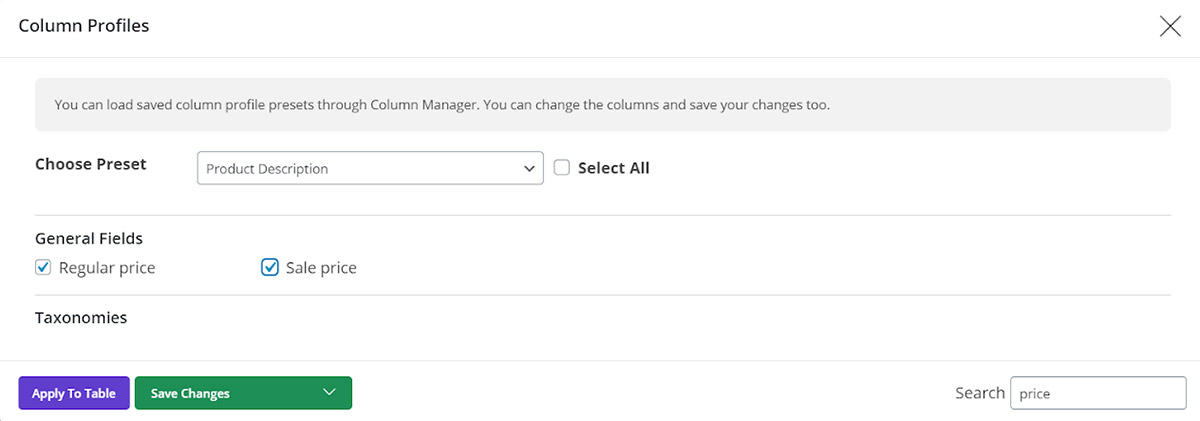Focus the Search field containing price
The image size is (1200, 421).
pyautogui.click(x=1098, y=393)
